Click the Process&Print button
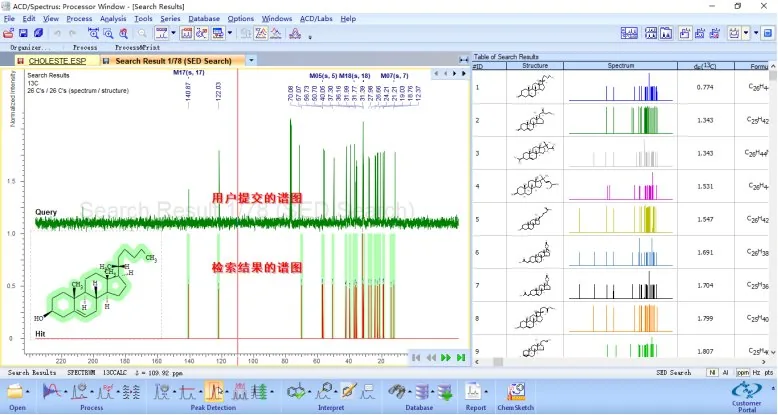 (x=137, y=48)
